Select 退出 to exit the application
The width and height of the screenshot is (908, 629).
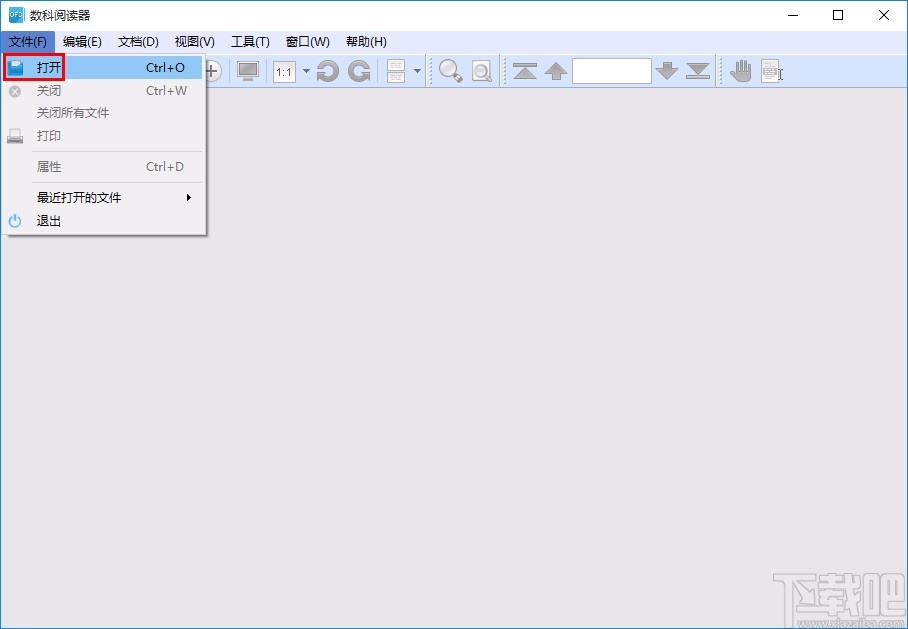coord(49,221)
